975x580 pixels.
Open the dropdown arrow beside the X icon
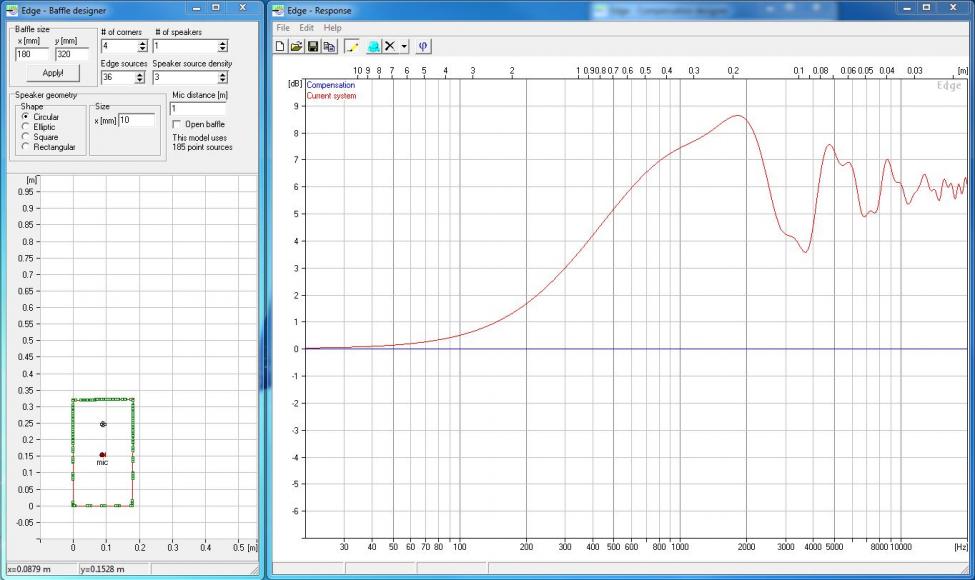404,47
